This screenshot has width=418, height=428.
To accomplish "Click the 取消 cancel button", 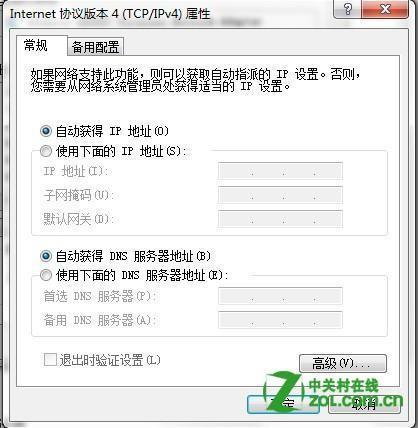I will pos(364,405).
